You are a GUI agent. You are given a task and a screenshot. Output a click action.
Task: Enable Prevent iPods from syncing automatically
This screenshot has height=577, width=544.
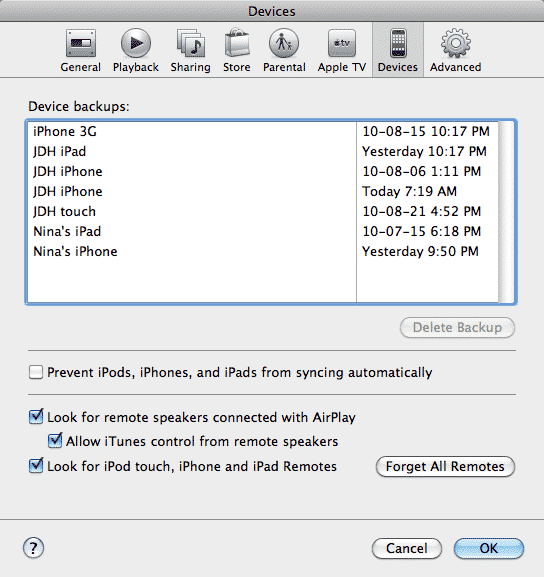pyautogui.click(x=36, y=372)
